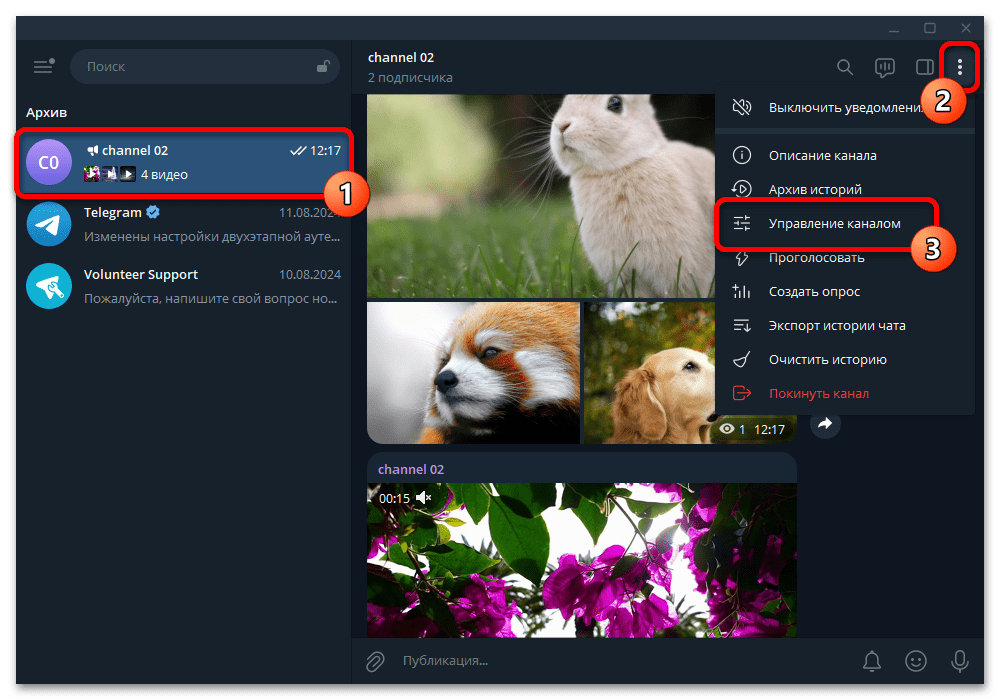Click the microphone voice message icon
The width and height of the screenshot is (1000, 700).
coord(960,661)
